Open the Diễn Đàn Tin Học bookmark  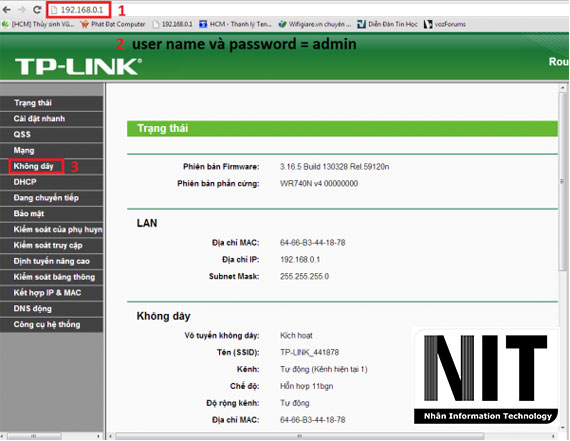387,24
